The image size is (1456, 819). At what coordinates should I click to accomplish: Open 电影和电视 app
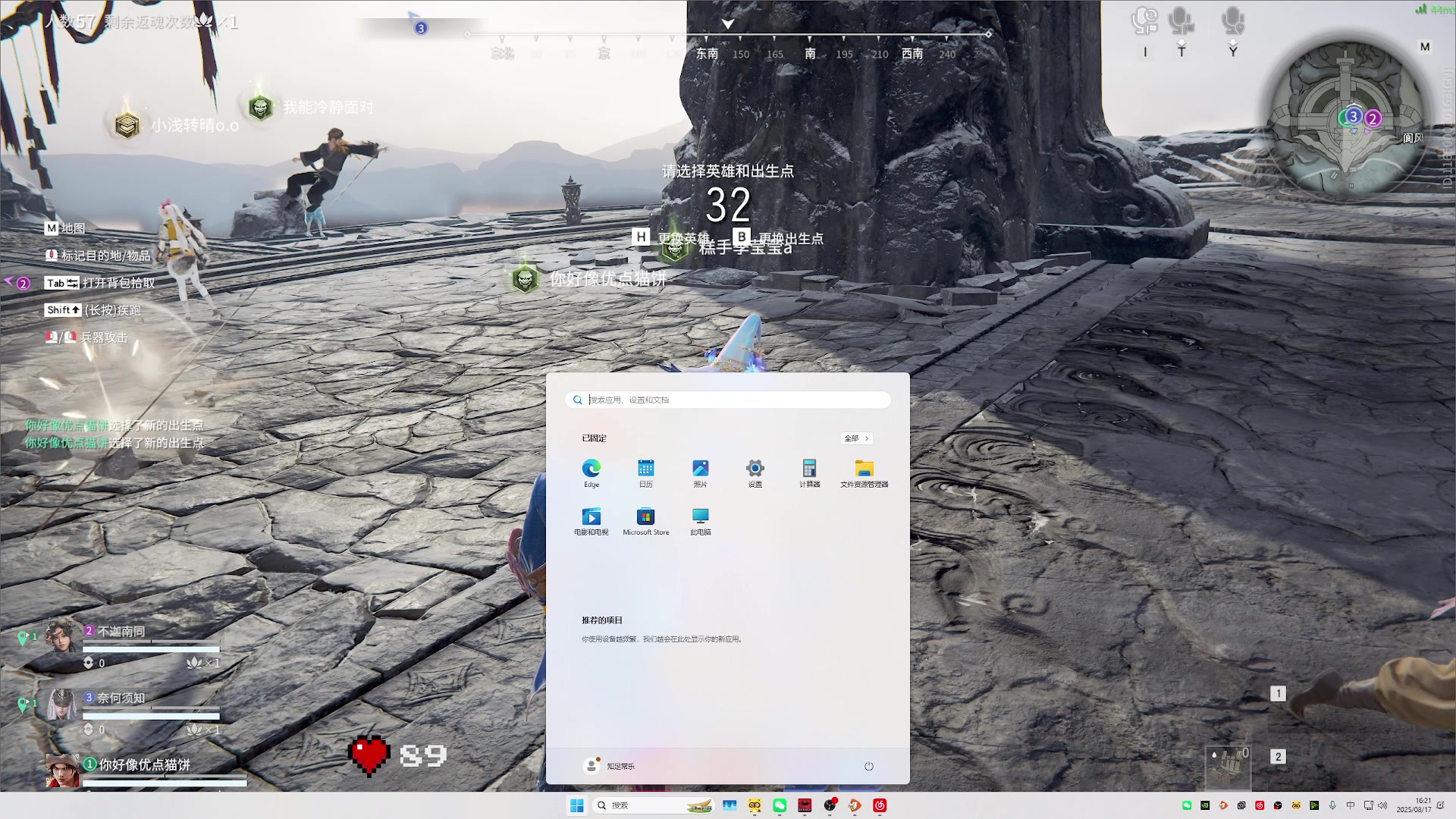pyautogui.click(x=591, y=521)
